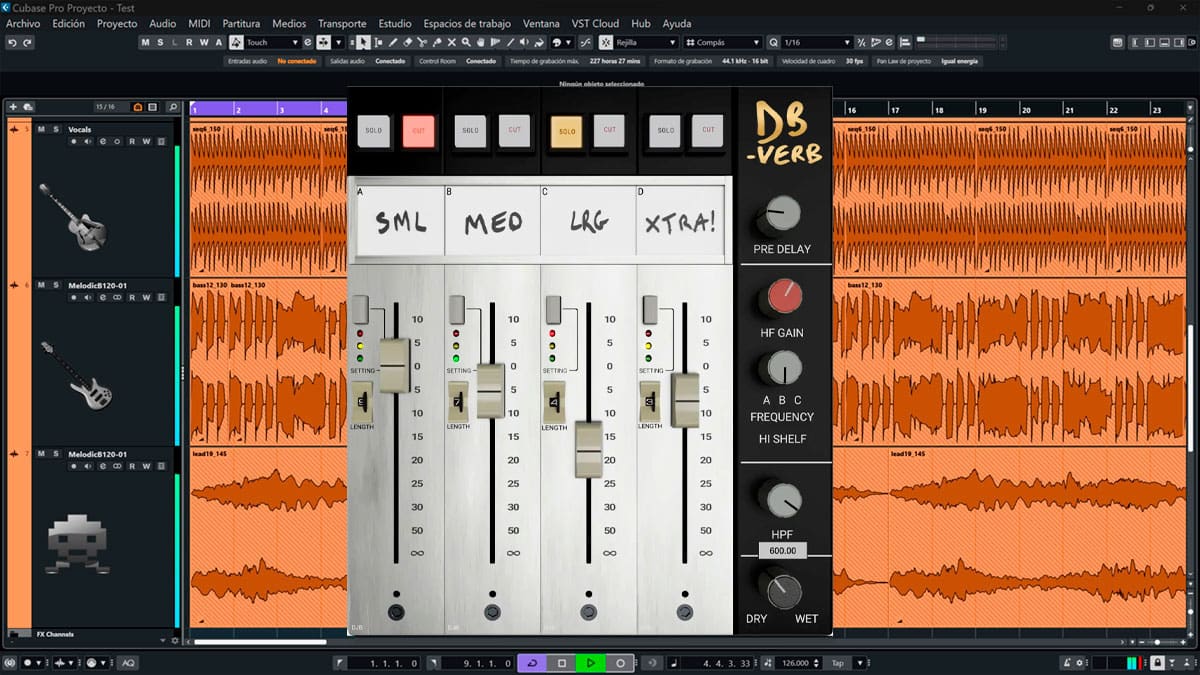Stop playback with the transport stop button
This screenshot has width=1200, height=675.
click(x=562, y=663)
